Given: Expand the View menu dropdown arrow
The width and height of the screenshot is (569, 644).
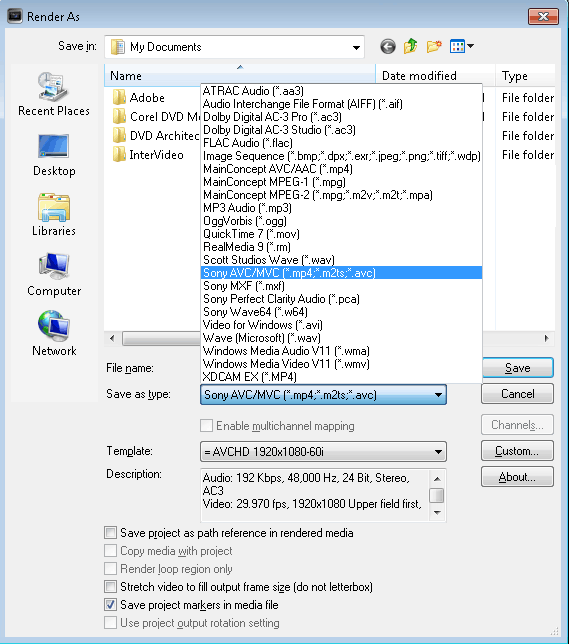Looking at the screenshot, I should tap(470, 46).
